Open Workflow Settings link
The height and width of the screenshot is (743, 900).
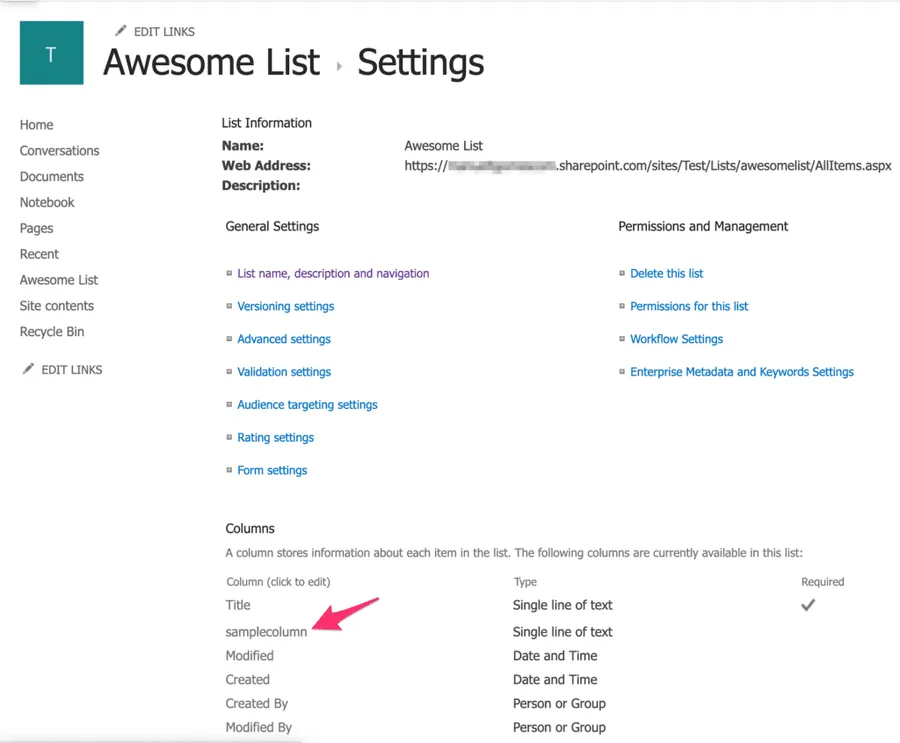(676, 339)
